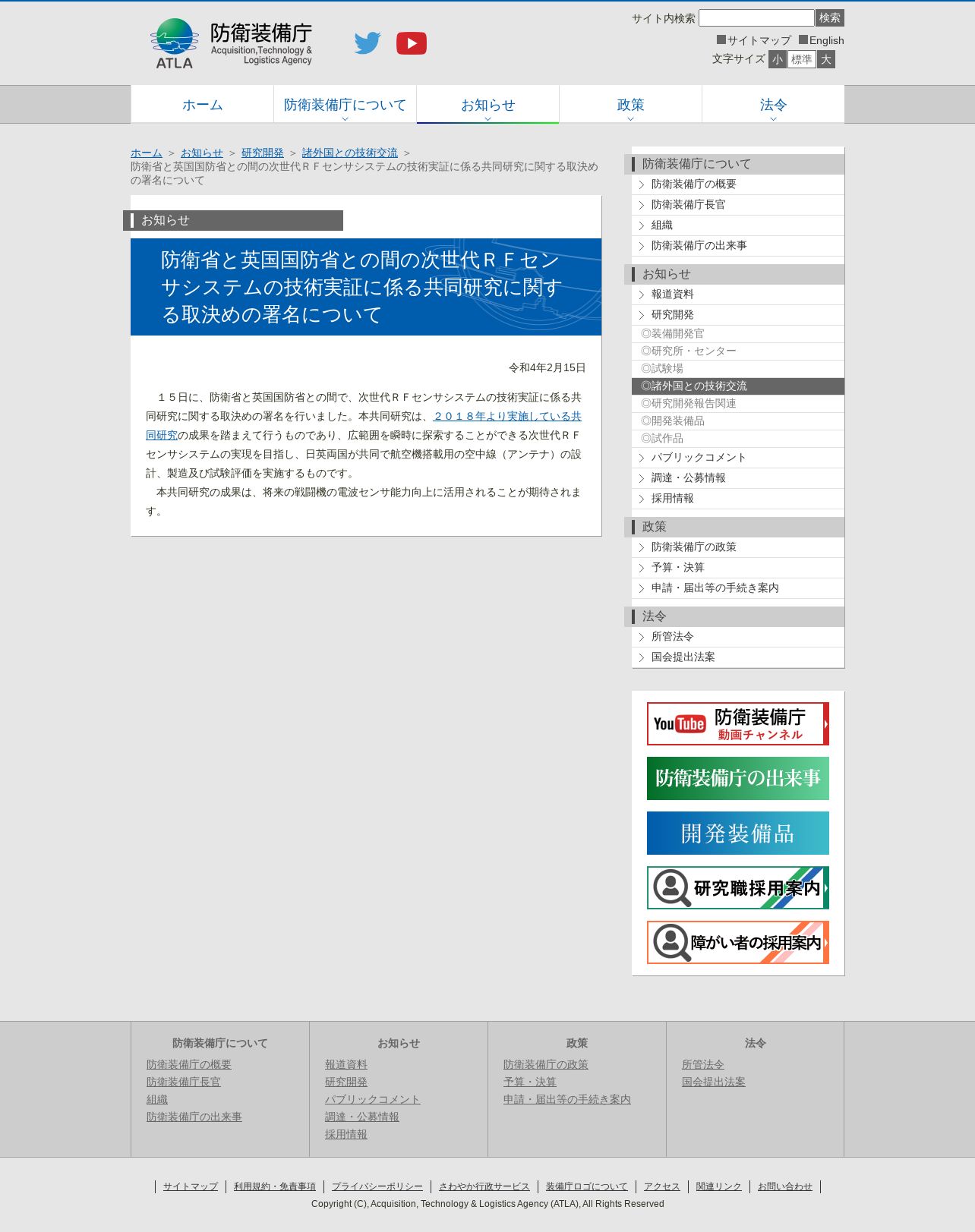Select sidebar sub-item 試作品
Viewport: 975px width, 1232px height.
click(x=738, y=439)
